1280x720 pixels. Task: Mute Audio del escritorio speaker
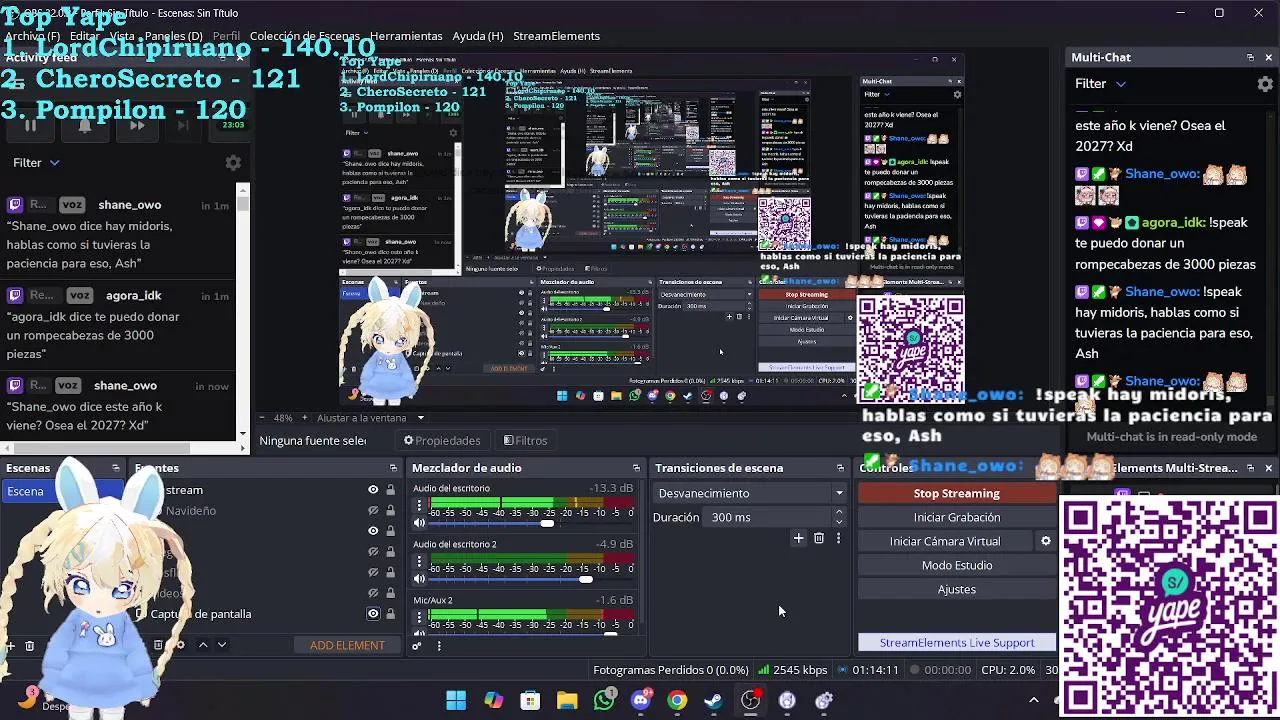click(x=420, y=523)
